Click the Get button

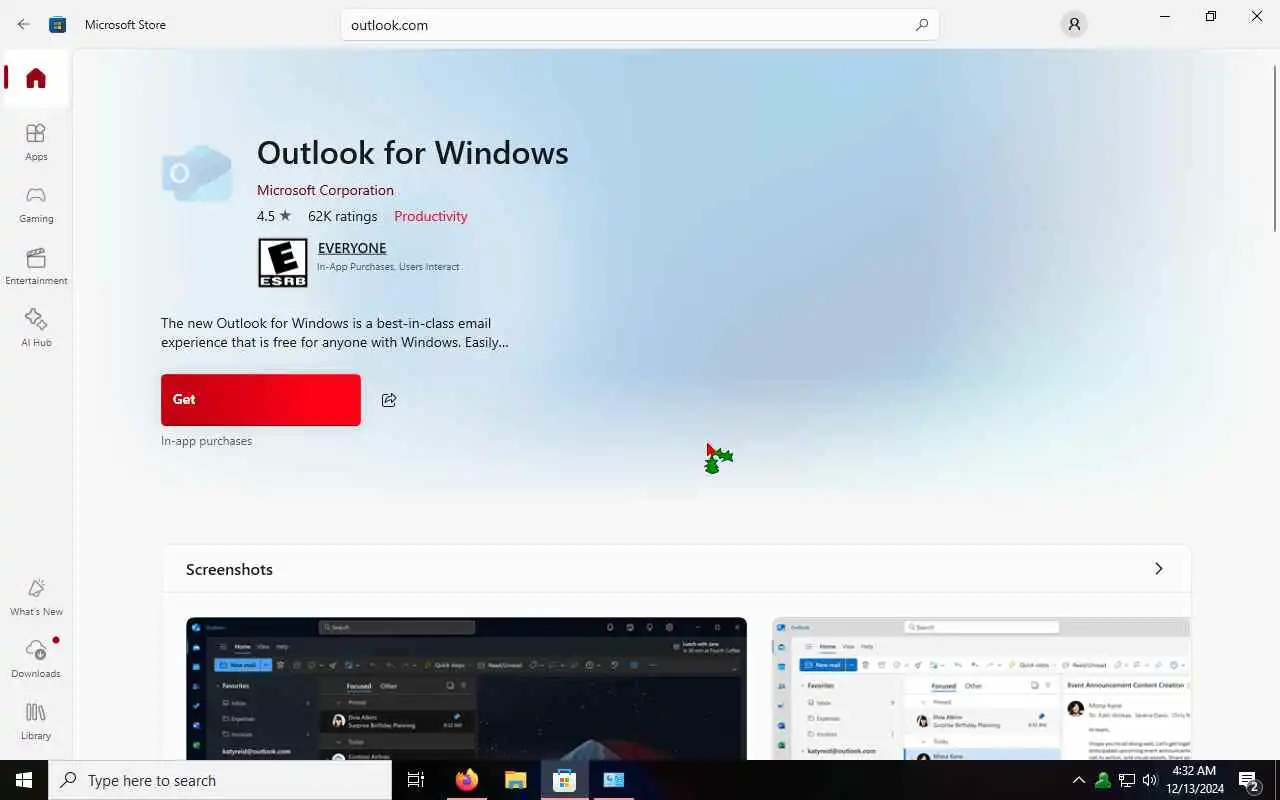tap(261, 400)
